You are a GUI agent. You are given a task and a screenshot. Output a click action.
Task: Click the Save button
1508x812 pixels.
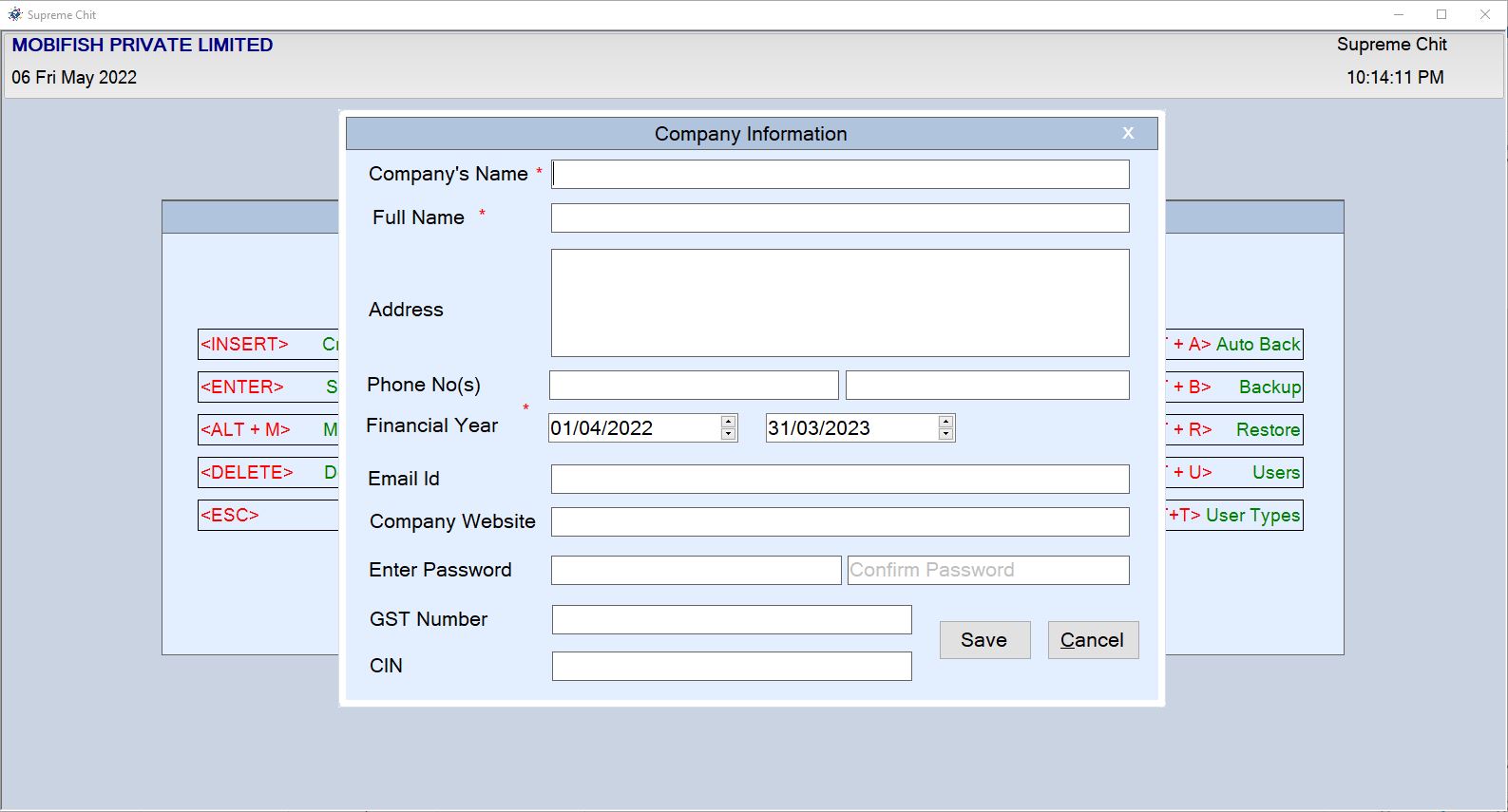pyautogui.click(x=984, y=639)
